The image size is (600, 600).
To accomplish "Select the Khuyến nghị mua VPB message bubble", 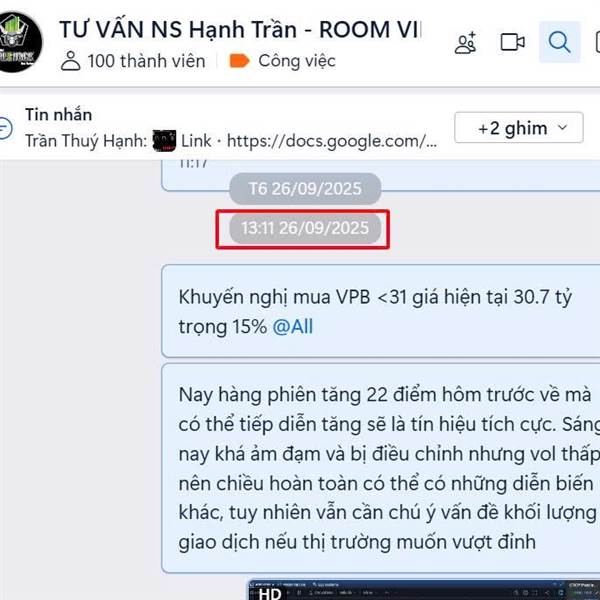I will [x=381, y=311].
